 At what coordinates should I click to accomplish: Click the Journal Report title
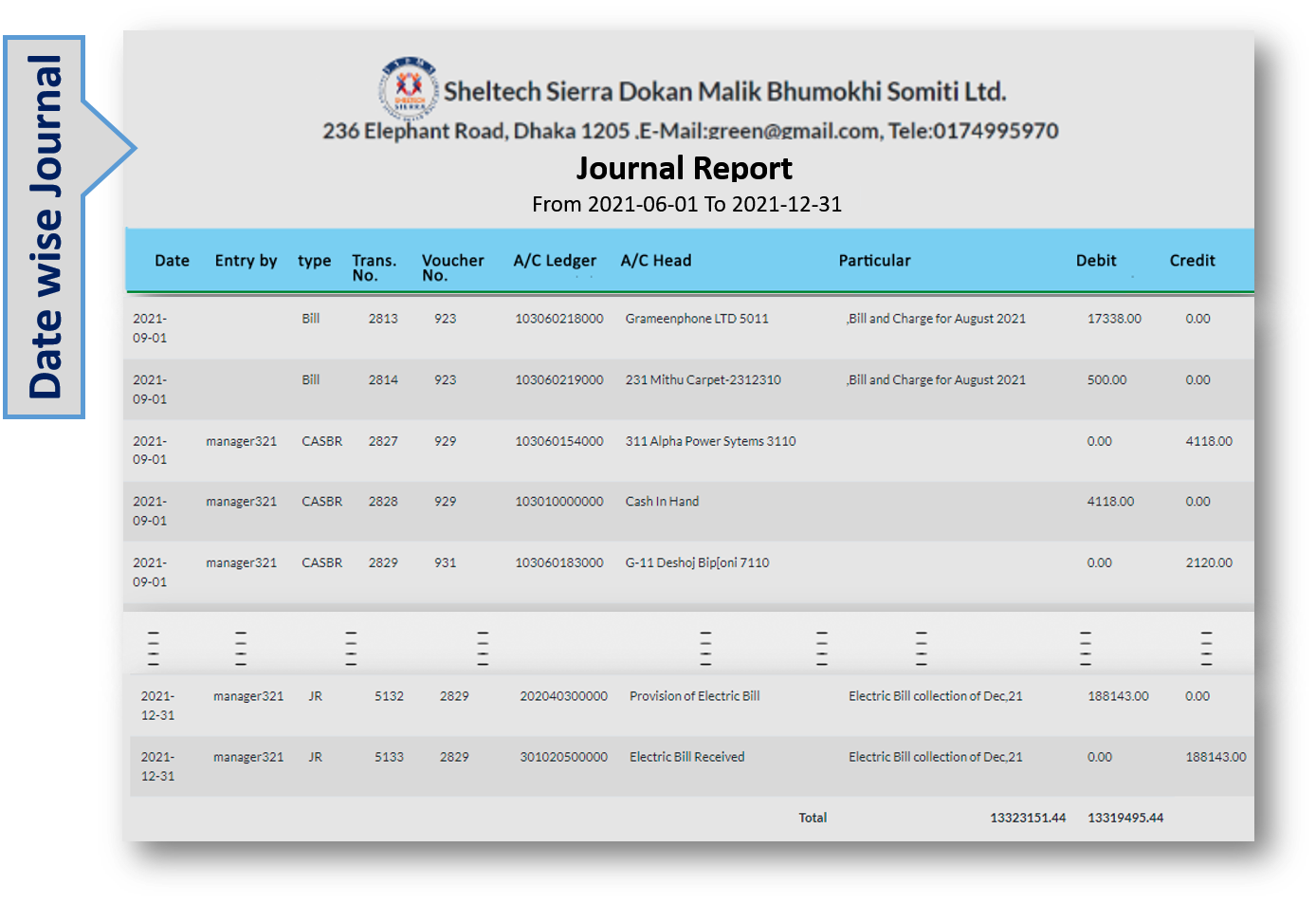pos(684,168)
